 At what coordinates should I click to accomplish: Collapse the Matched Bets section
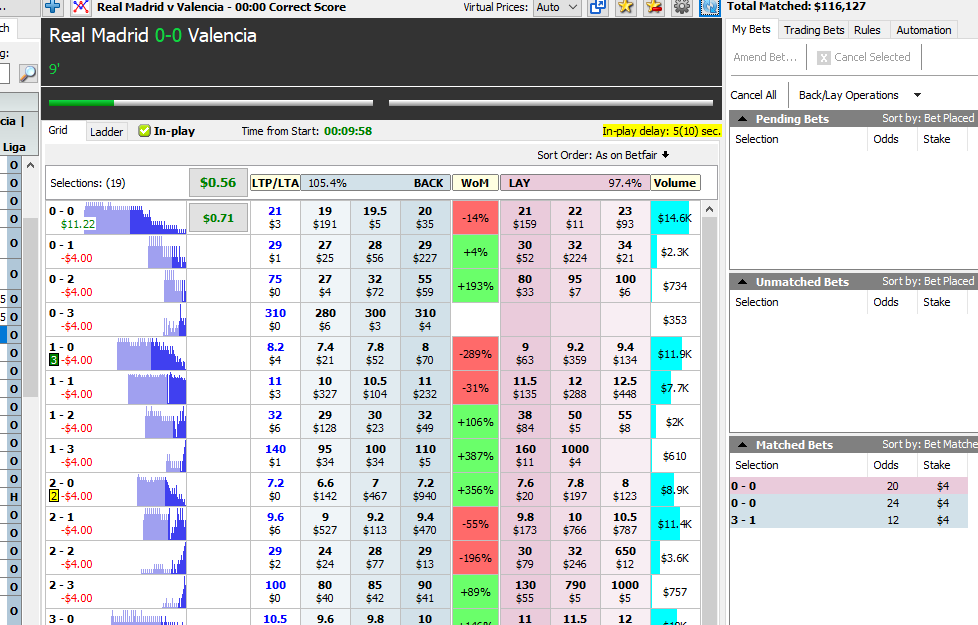coord(742,445)
